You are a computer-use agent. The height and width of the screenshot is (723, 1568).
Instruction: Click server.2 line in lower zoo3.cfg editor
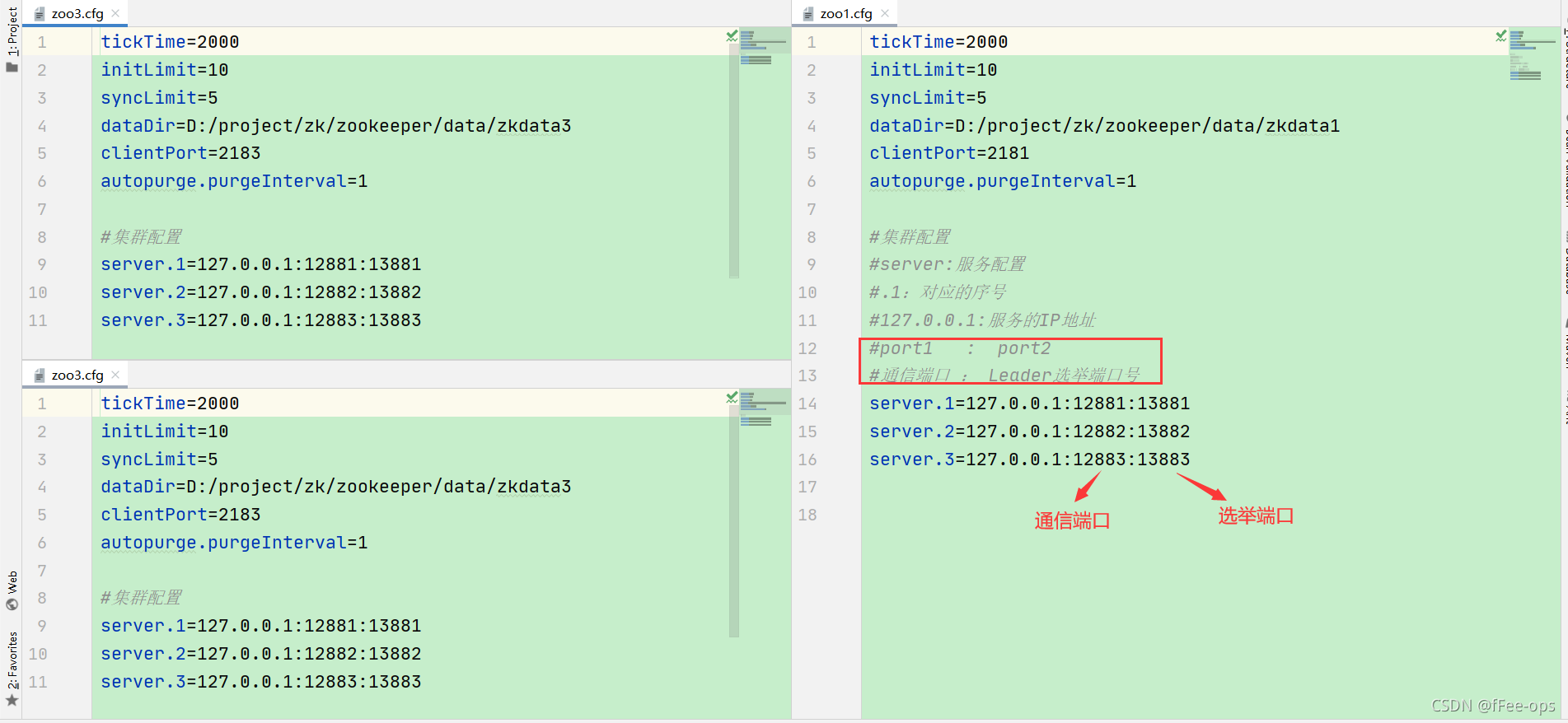click(260, 654)
